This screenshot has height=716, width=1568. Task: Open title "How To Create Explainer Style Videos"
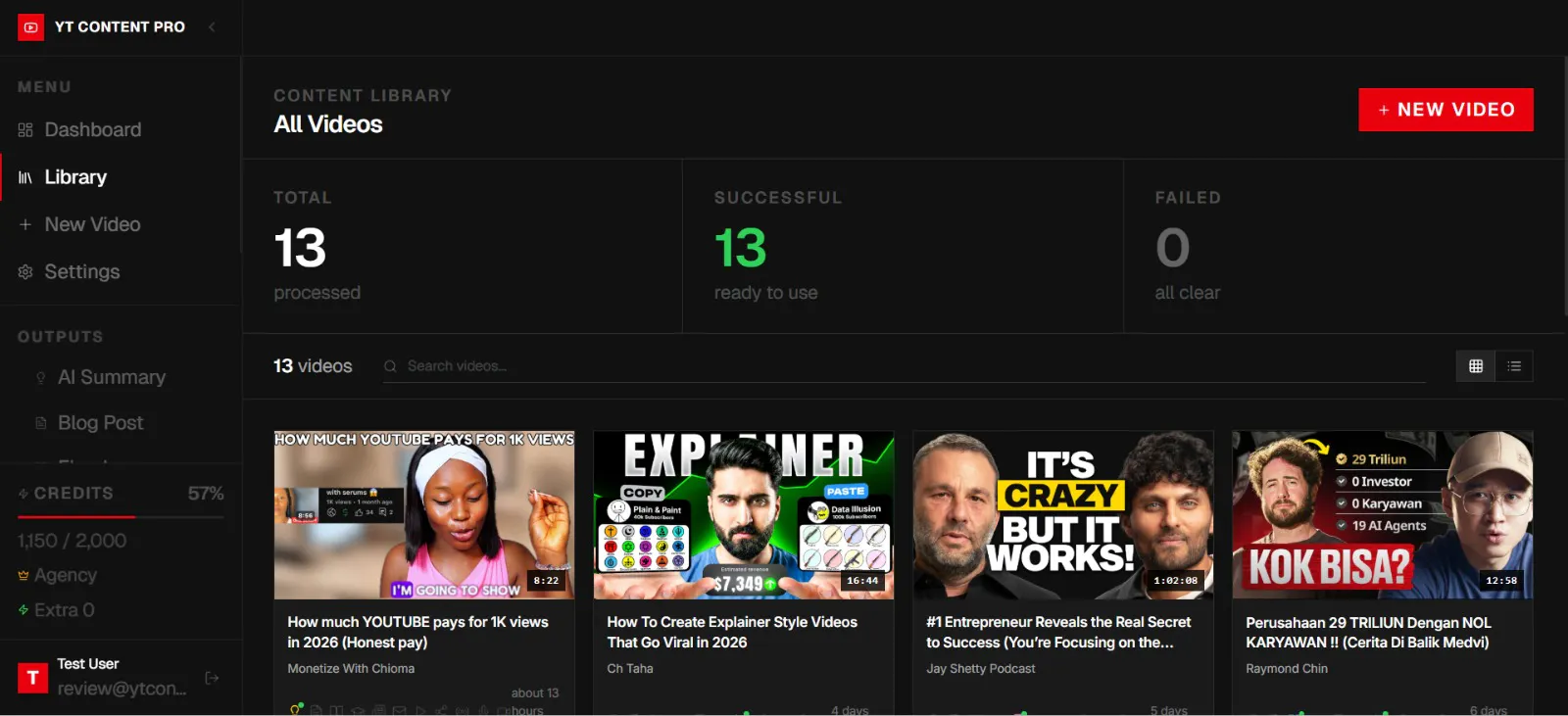point(732,633)
